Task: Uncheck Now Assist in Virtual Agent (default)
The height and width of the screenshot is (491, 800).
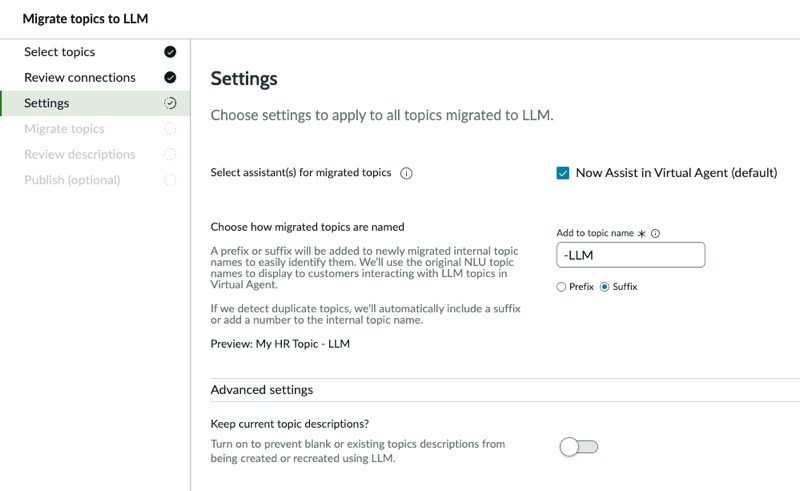Action: [x=563, y=173]
